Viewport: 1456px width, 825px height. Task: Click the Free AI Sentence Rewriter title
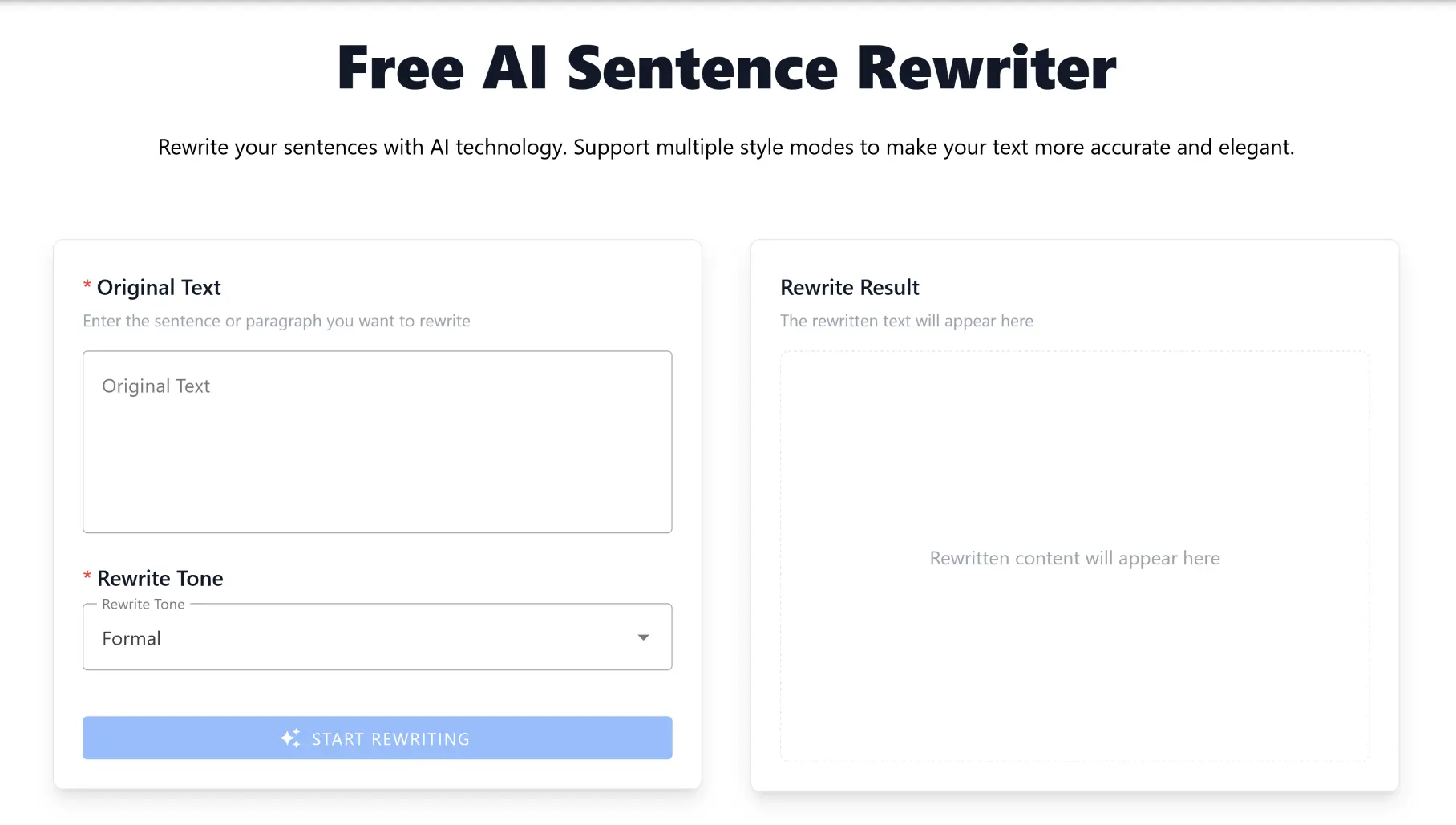[x=727, y=67]
